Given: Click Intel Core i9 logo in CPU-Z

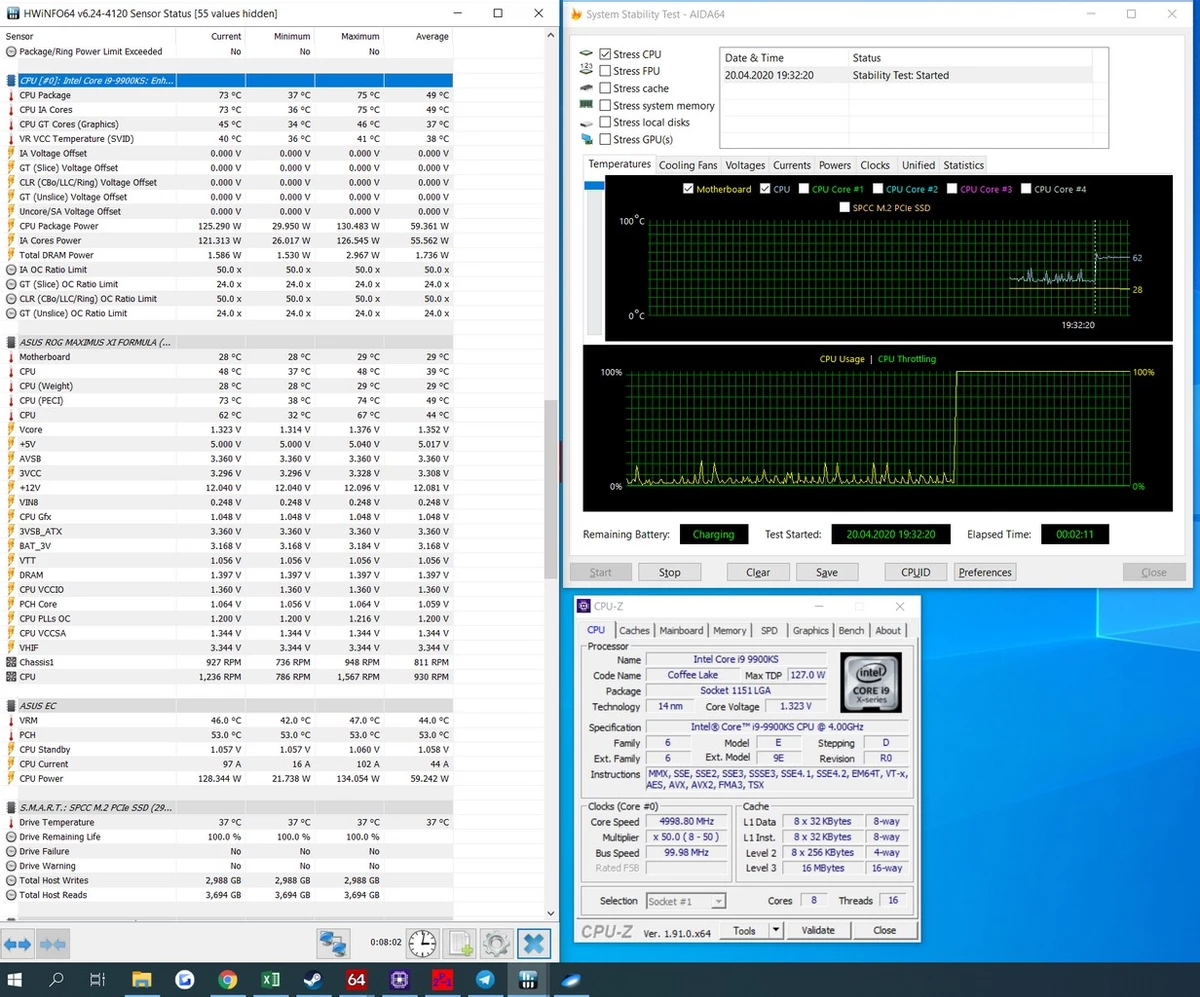Looking at the screenshot, I should [871, 682].
